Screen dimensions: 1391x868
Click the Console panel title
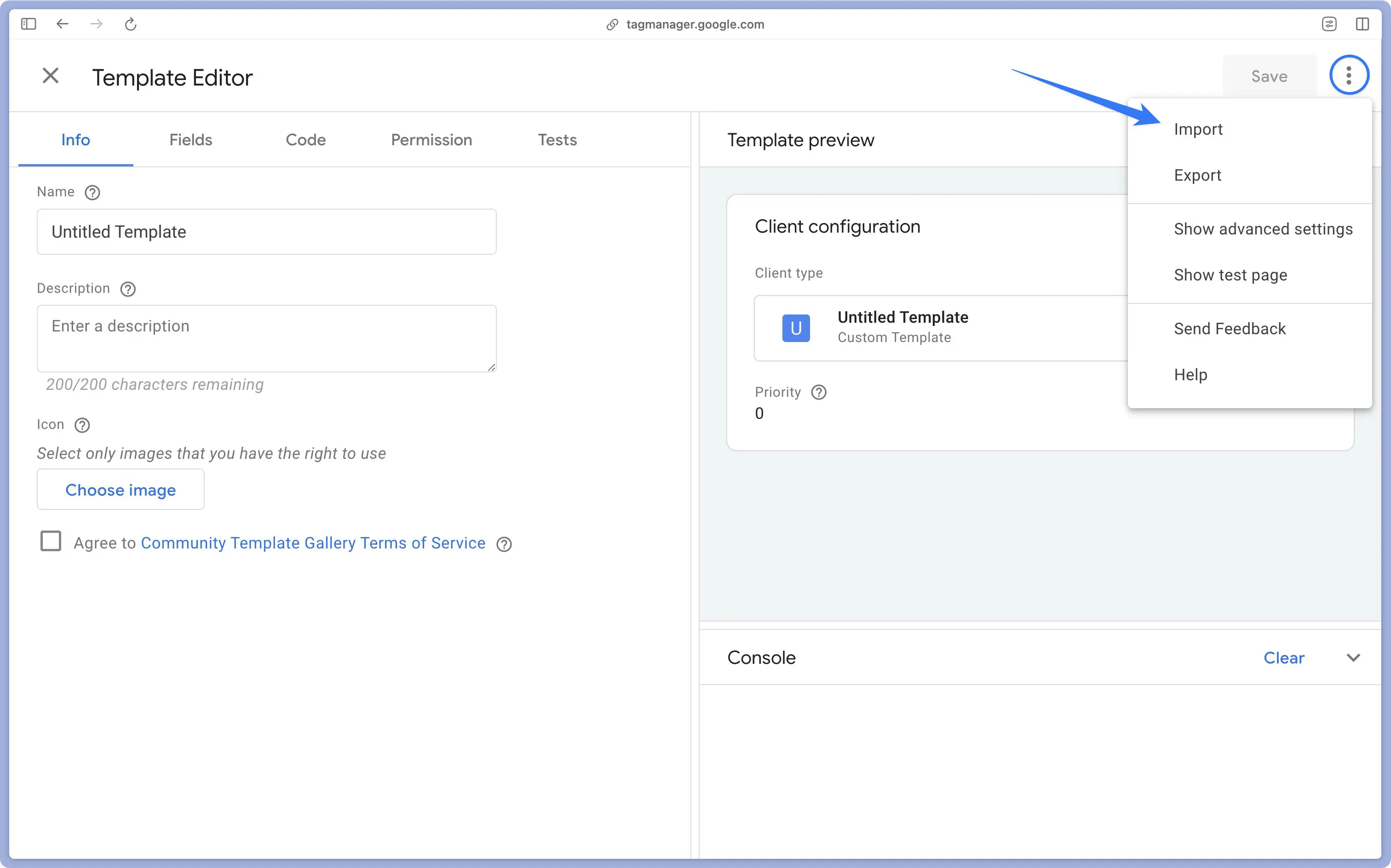tap(762, 658)
